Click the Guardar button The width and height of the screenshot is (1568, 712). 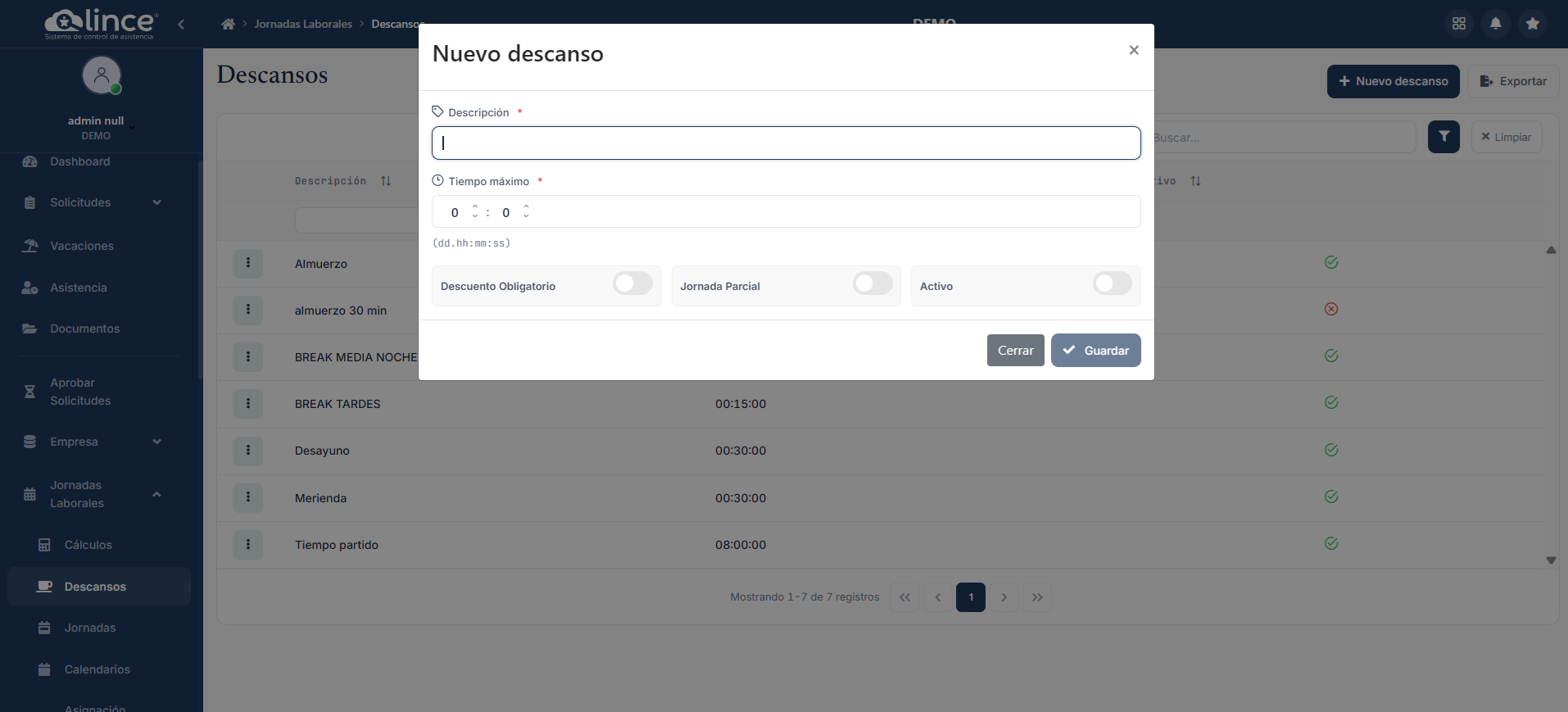1095,350
